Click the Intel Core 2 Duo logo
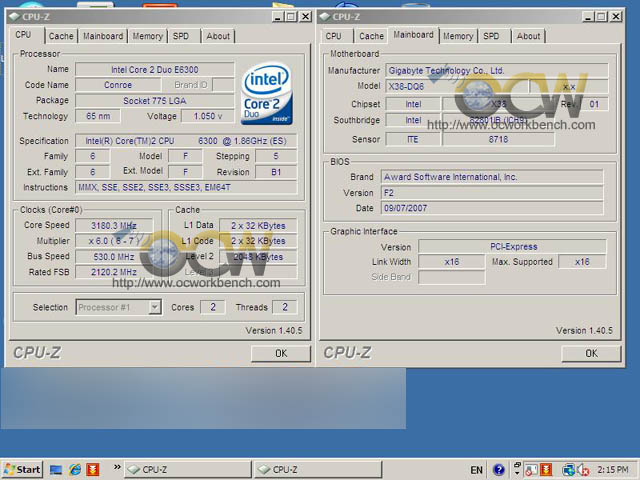 pyautogui.click(x=267, y=93)
